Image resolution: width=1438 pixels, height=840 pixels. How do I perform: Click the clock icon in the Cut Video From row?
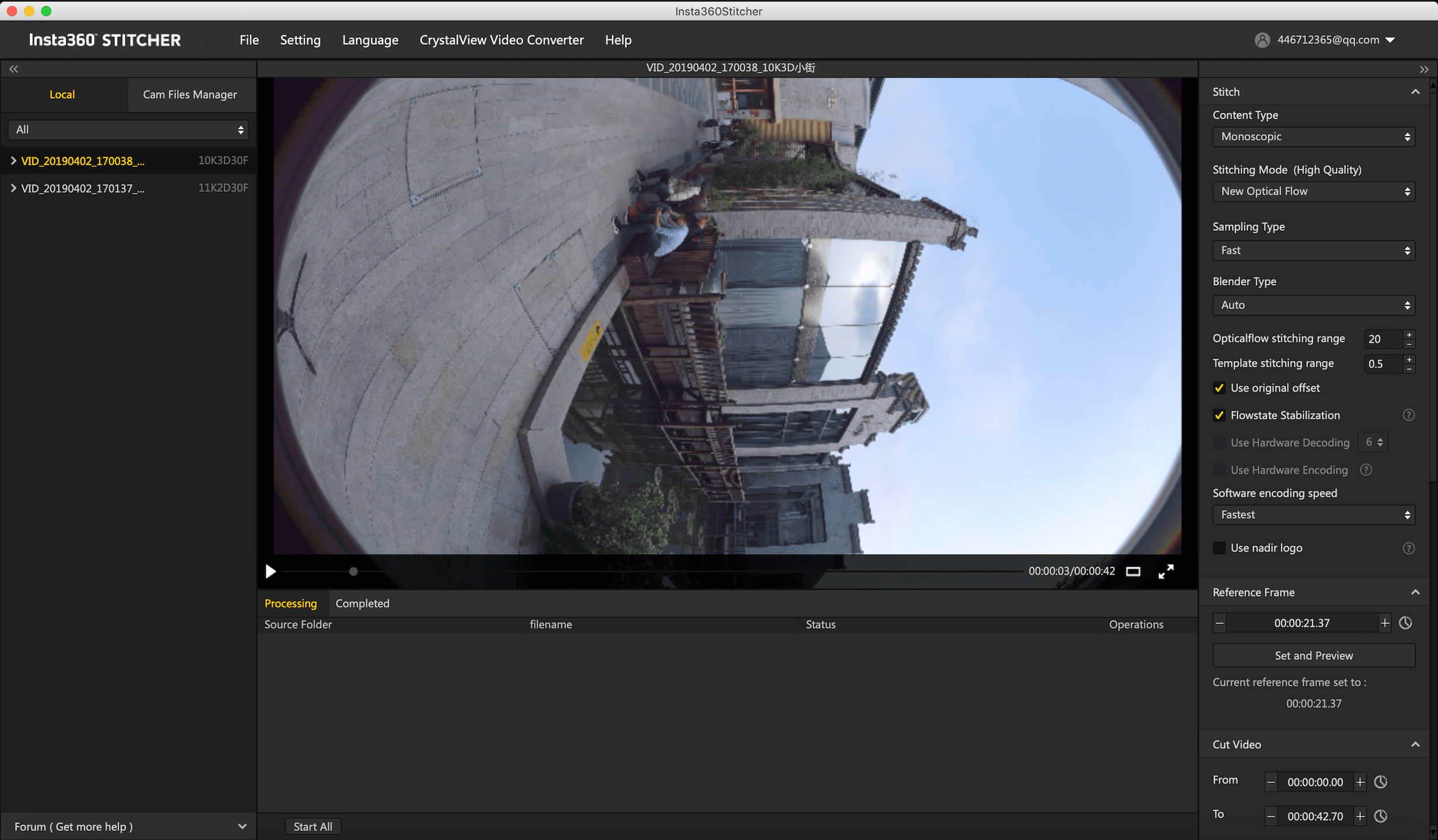[1380, 782]
